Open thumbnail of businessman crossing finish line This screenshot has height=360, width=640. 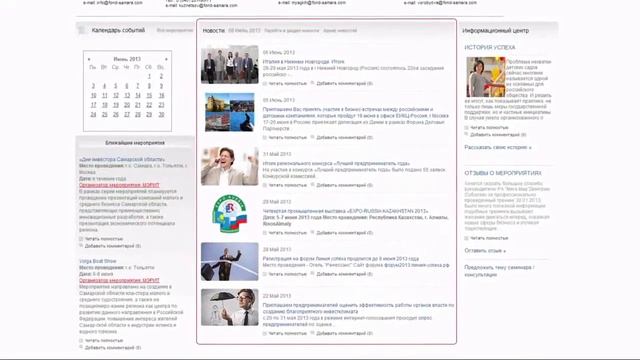[x=229, y=262]
